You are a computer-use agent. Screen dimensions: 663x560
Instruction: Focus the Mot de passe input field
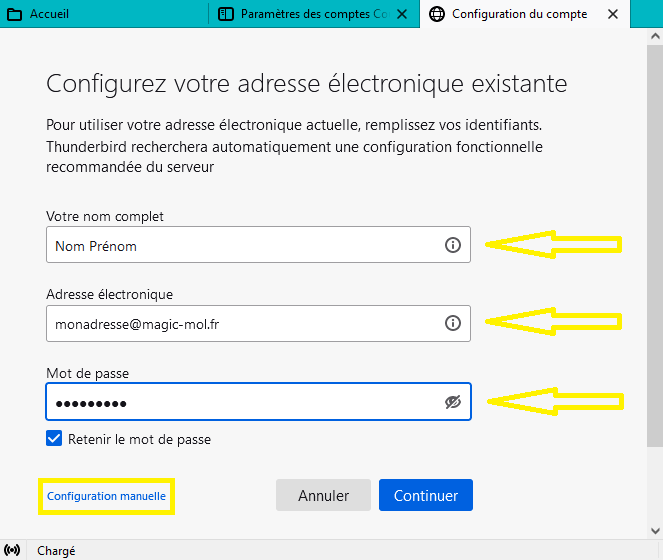258,402
